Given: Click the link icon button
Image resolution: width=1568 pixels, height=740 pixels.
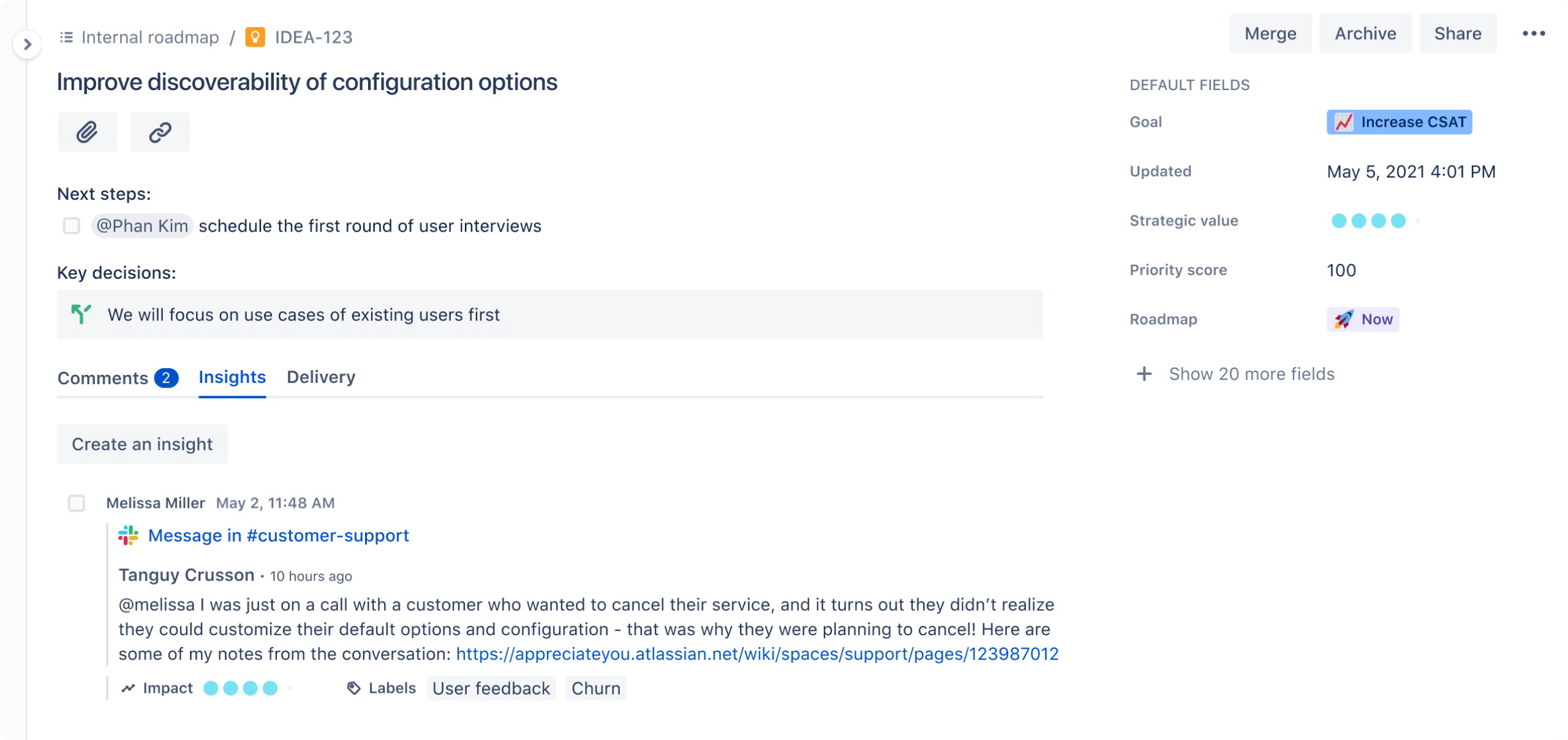Looking at the screenshot, I should point(160,132).
